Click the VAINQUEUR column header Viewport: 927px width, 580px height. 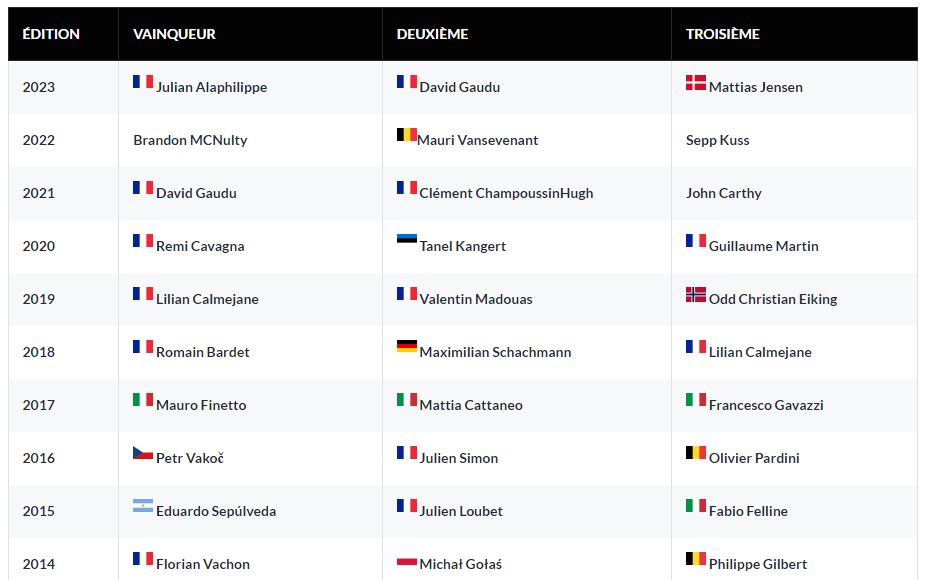174,34
